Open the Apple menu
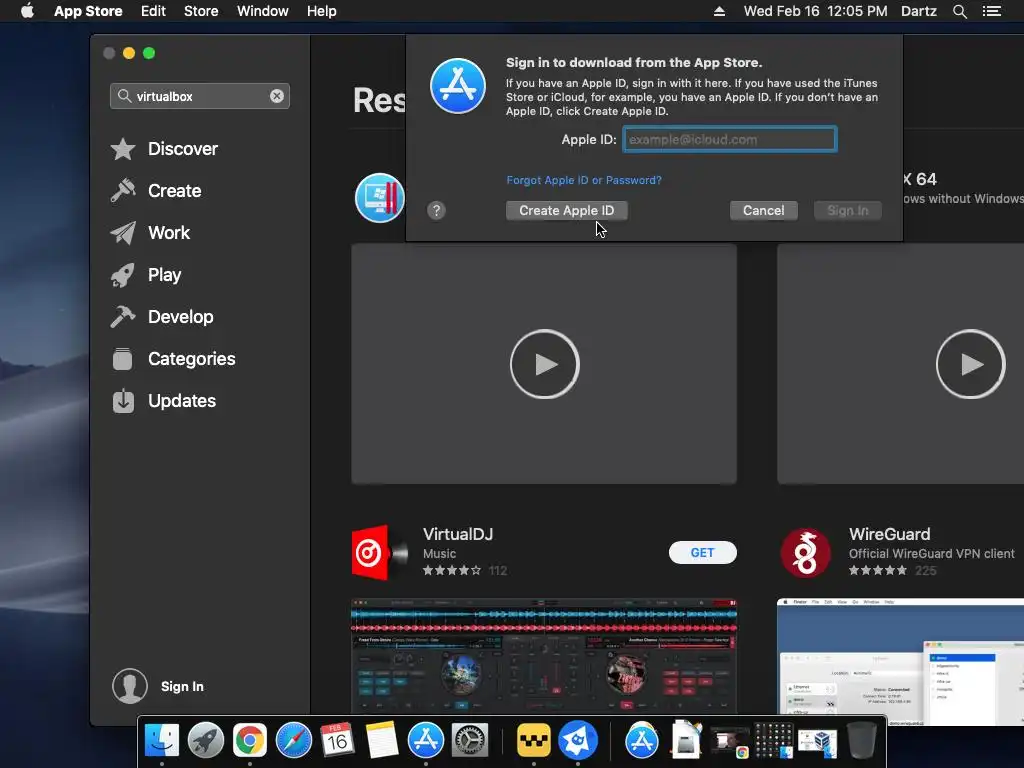Viewport: 1024px width, 768px height. click(x=27, y=11)
